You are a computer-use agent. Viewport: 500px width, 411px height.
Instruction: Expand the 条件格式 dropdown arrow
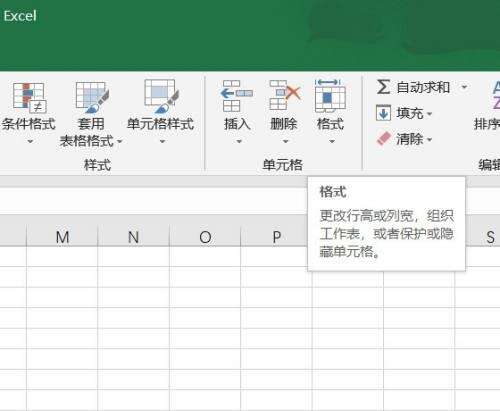point(30,142)
